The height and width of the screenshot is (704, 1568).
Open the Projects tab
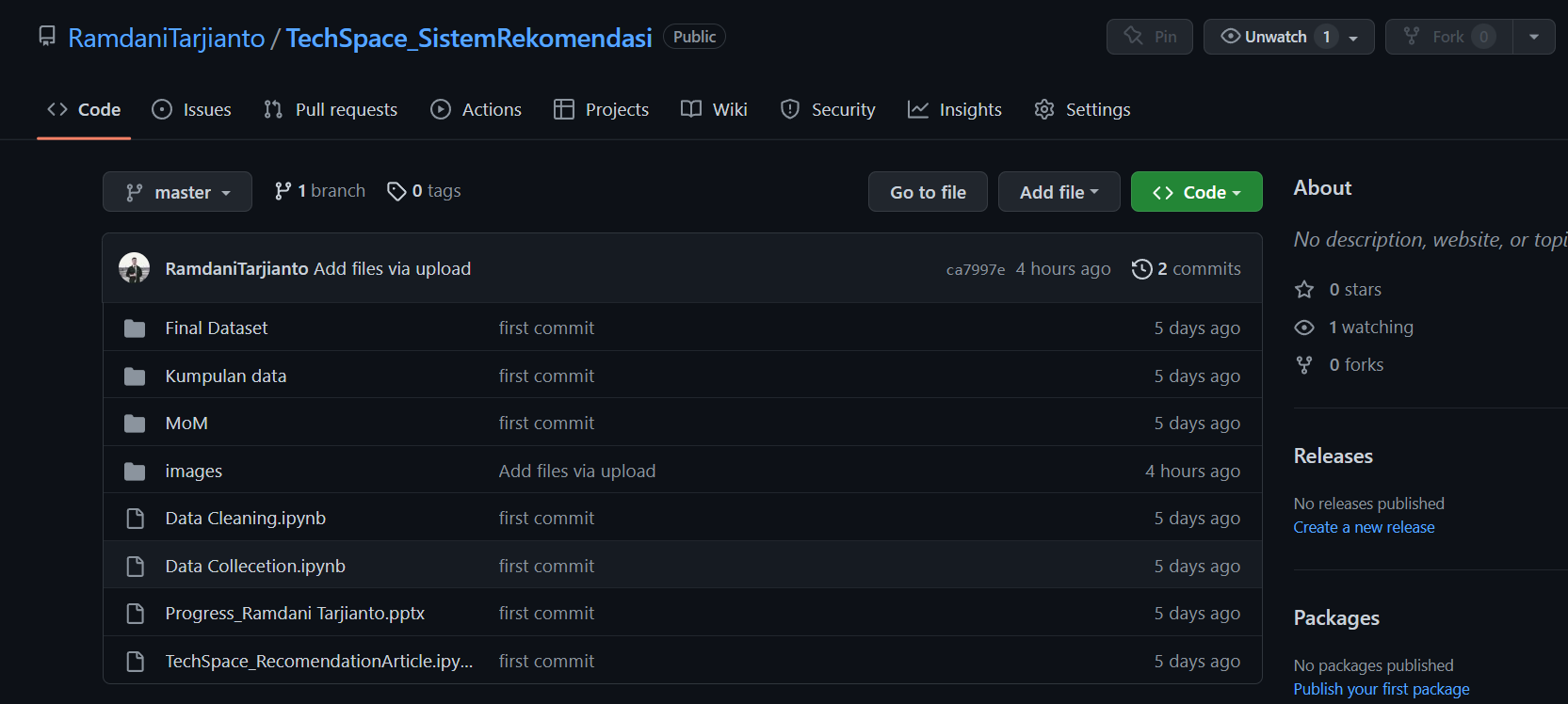[601, 110]
